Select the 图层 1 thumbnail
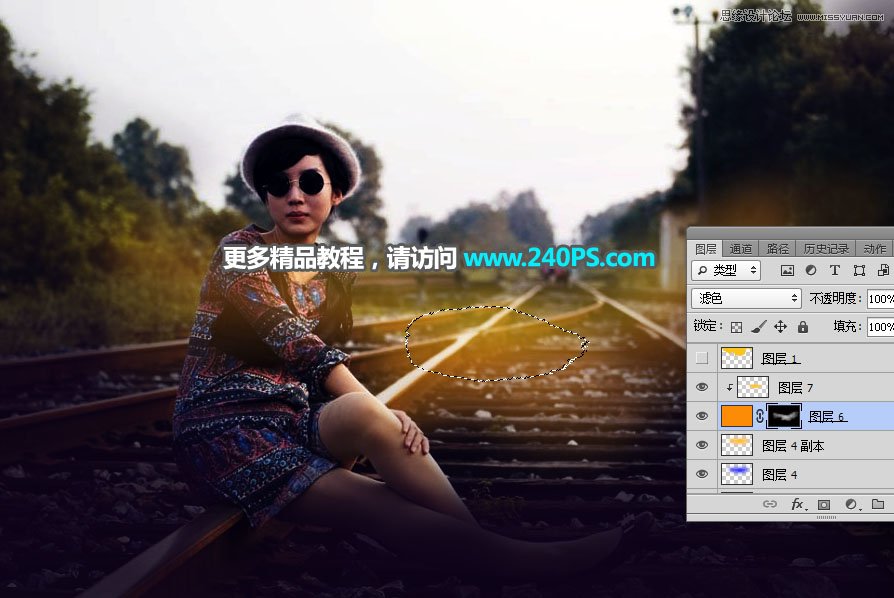Screen dimensions: 894x598 (737, 358)
